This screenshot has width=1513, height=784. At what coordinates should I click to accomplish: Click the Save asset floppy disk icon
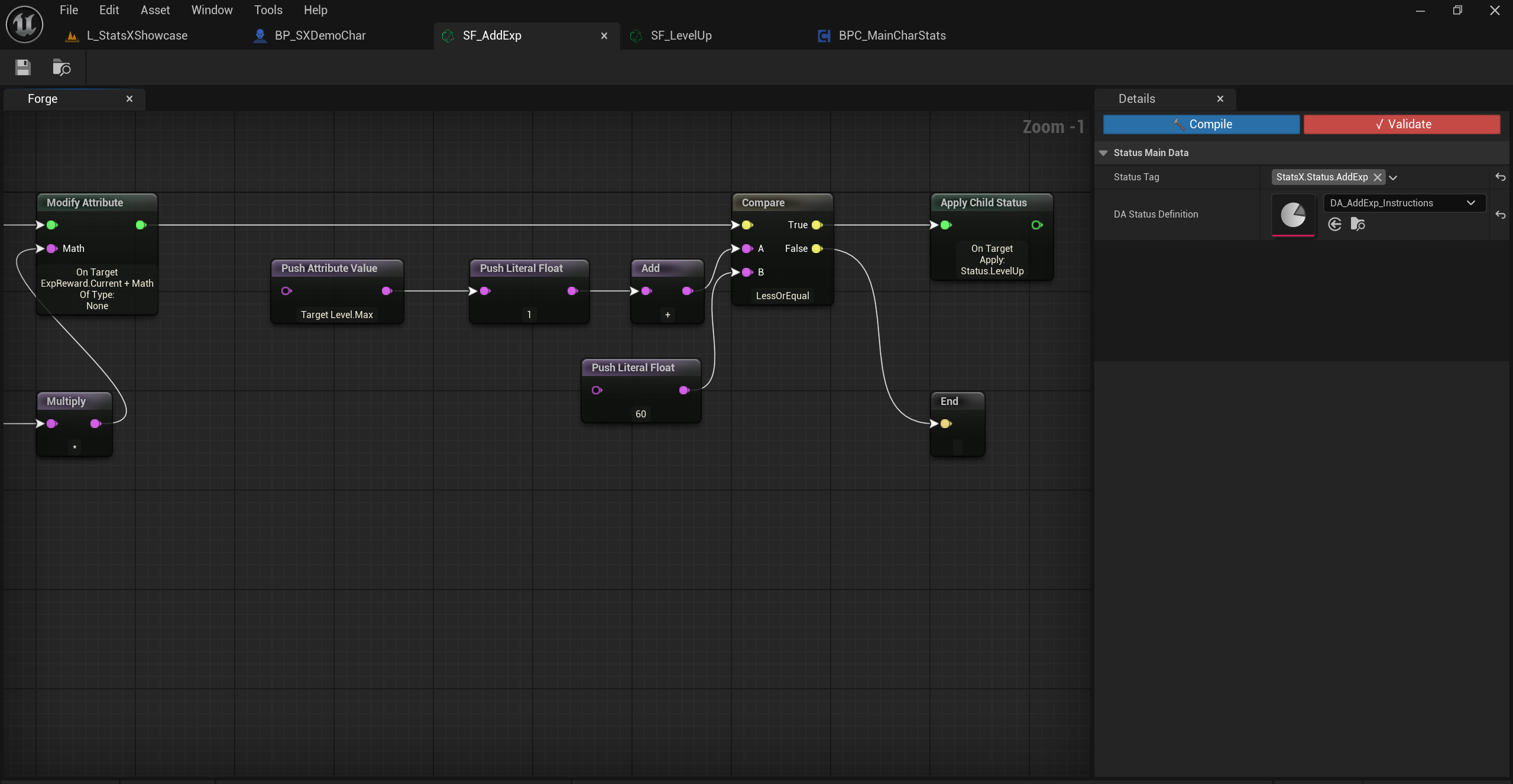[x=23, y=67]
